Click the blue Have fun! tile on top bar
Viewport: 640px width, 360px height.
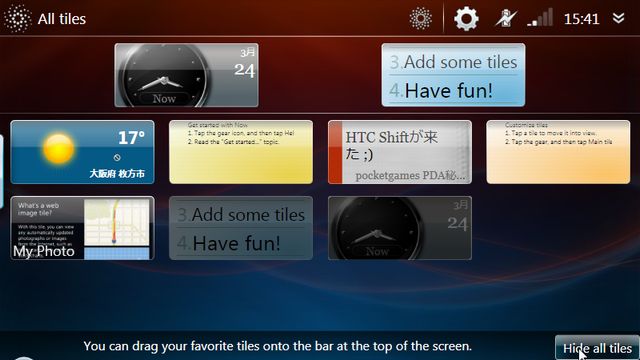[x=453, y=75]
